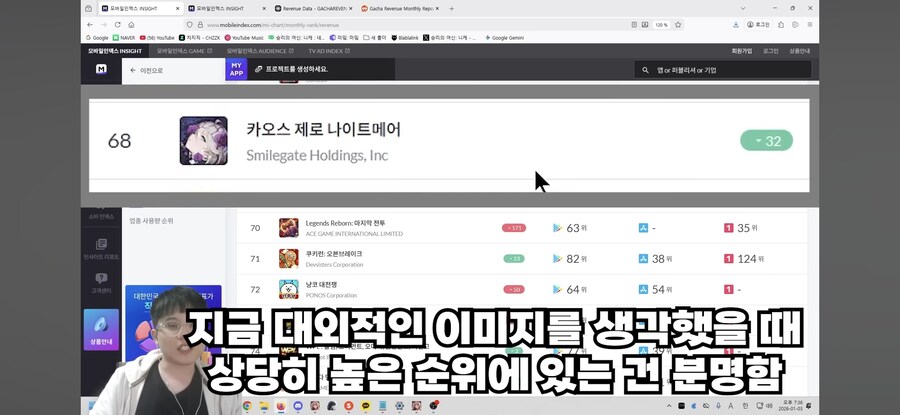Image resolution: width=900 pixels, height=415 pixels.
Task: Click the 카오스 제로 나이트메어 title
Action: coord(323,130)
